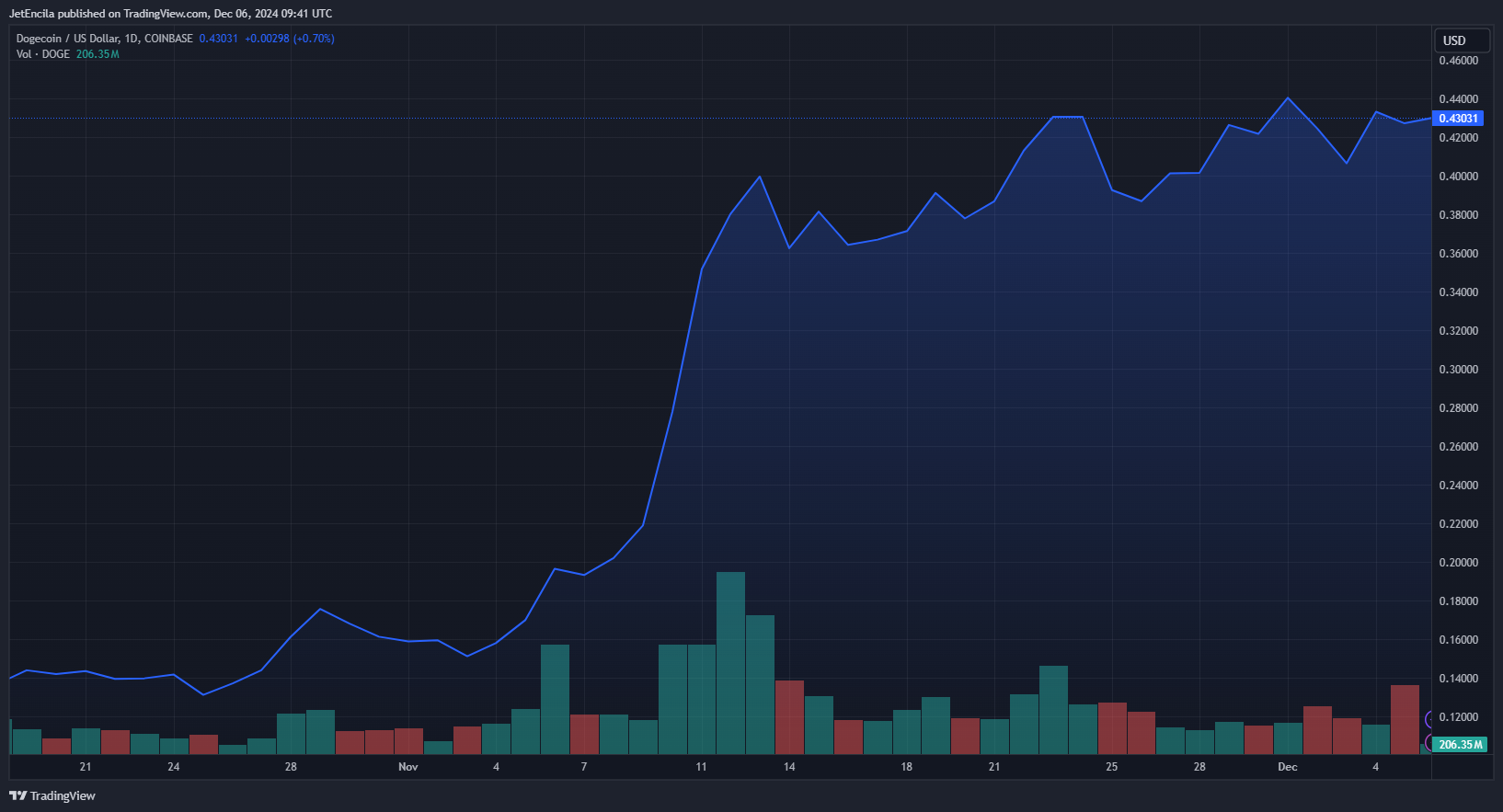Click the Dec label on the time axis
The image size is (1503, 812).
1287,767
